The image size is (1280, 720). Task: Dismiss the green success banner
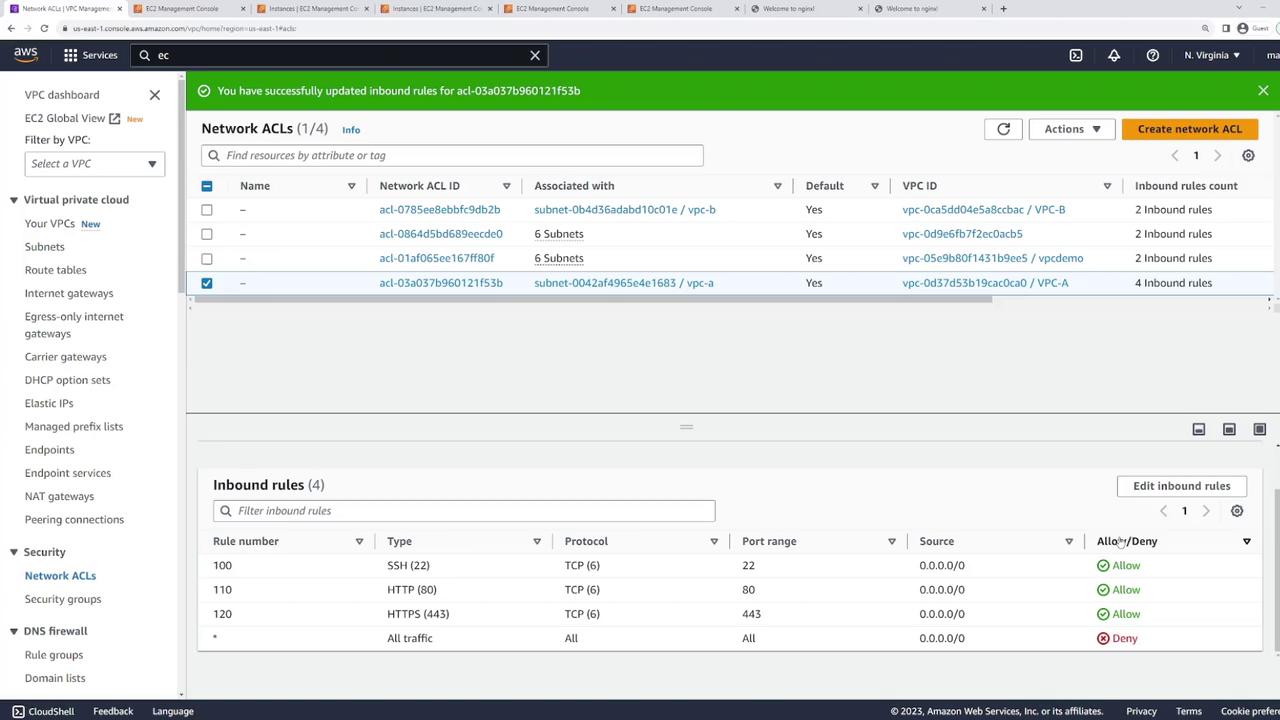[1263, 91]
